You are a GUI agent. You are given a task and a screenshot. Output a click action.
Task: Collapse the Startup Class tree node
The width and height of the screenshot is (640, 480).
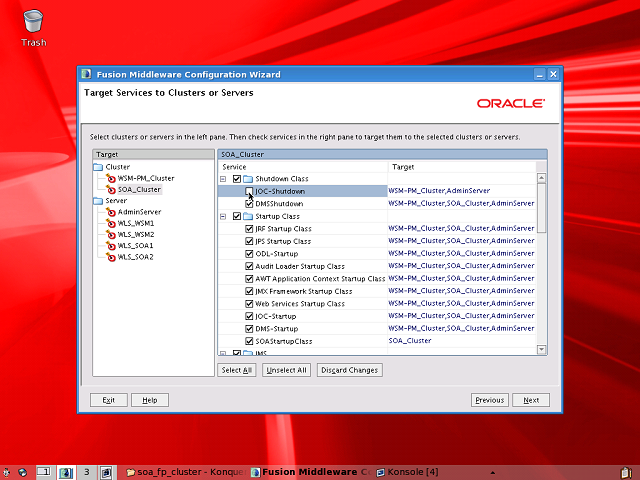click(223, 216)
